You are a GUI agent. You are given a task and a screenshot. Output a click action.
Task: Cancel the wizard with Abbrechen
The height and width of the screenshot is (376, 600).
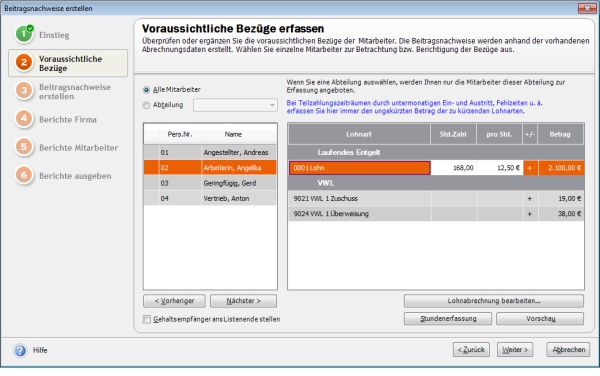568,350
